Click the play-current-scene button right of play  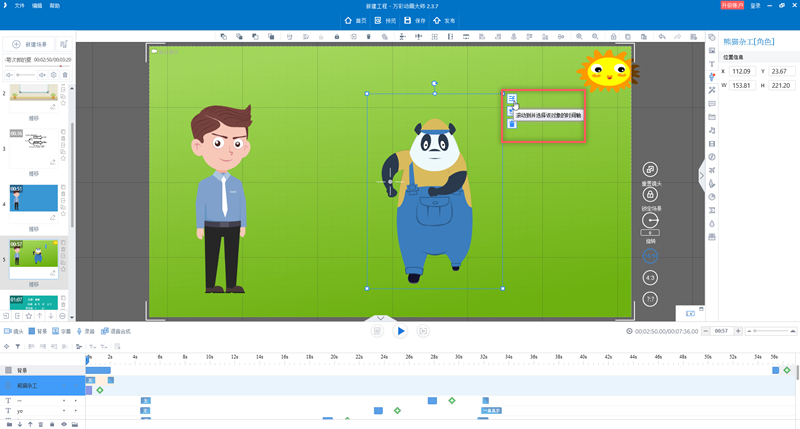(x=423, y=331)
